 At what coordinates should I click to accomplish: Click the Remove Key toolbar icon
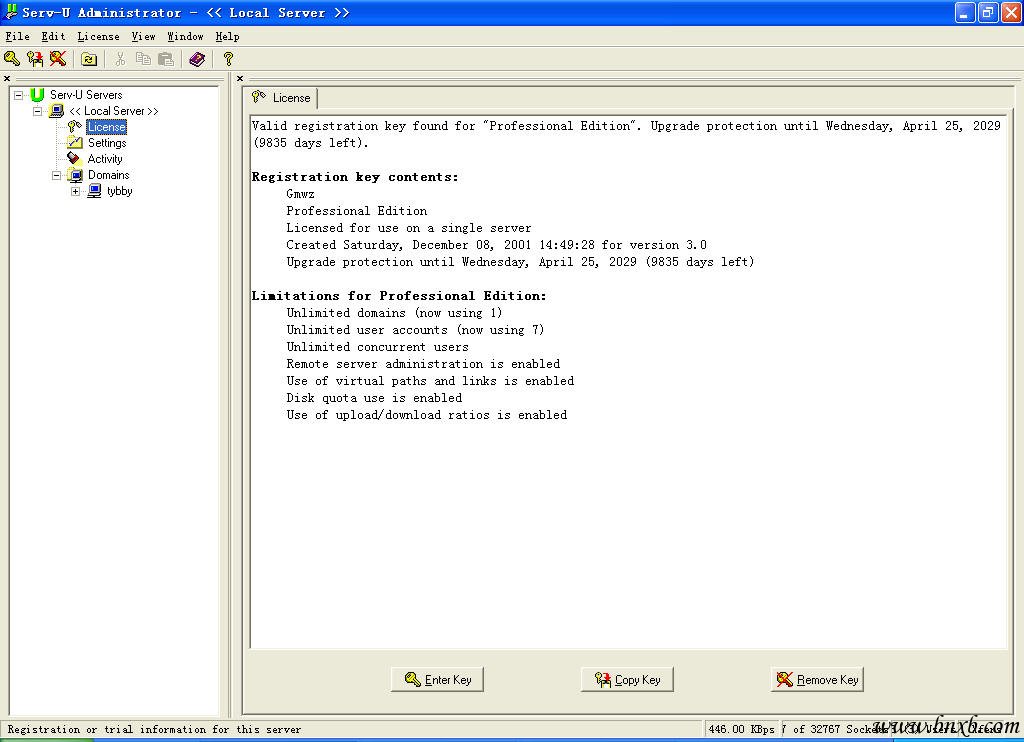click(58, 59)
